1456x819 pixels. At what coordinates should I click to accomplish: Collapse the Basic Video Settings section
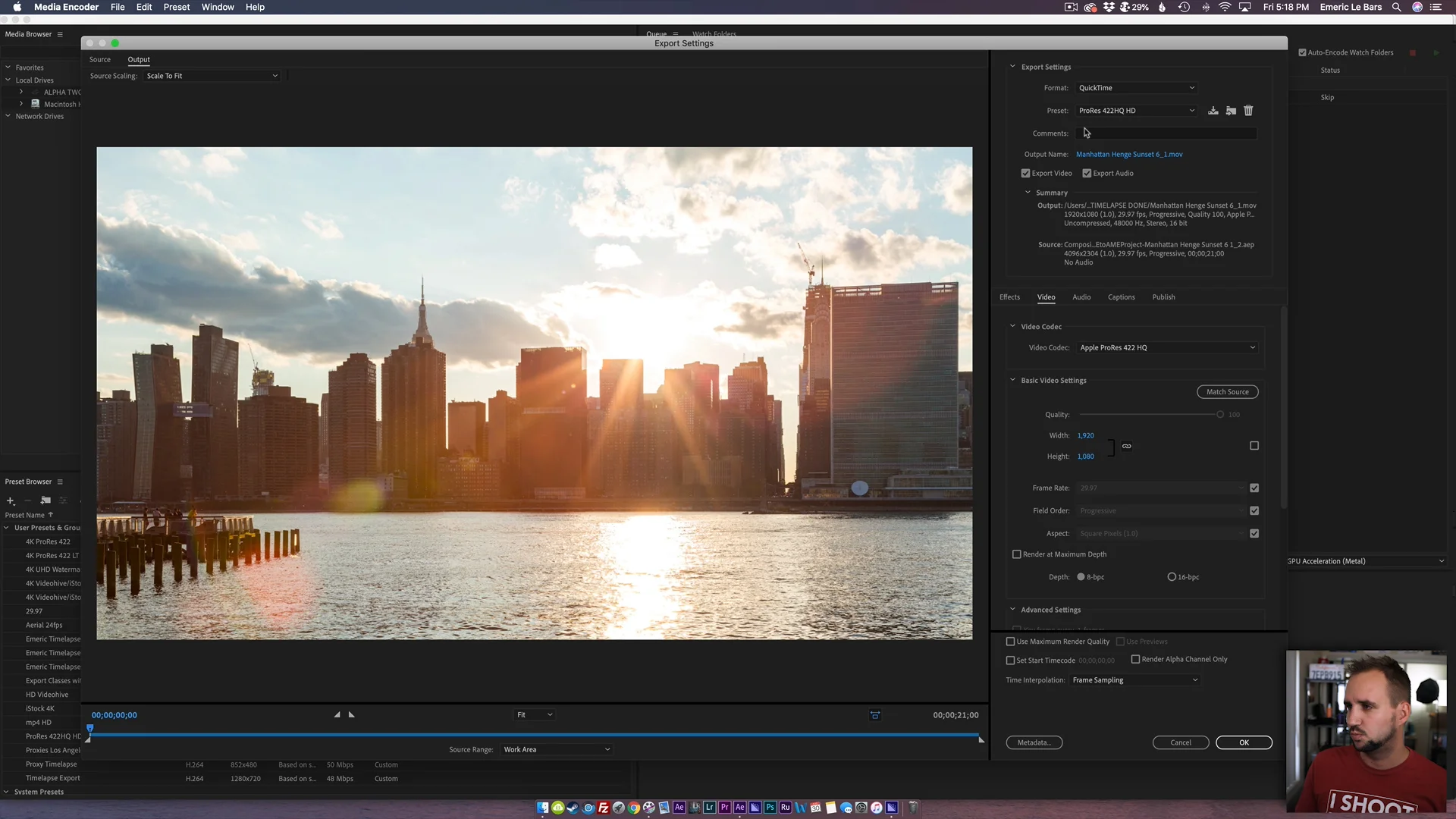point(1012,380)
